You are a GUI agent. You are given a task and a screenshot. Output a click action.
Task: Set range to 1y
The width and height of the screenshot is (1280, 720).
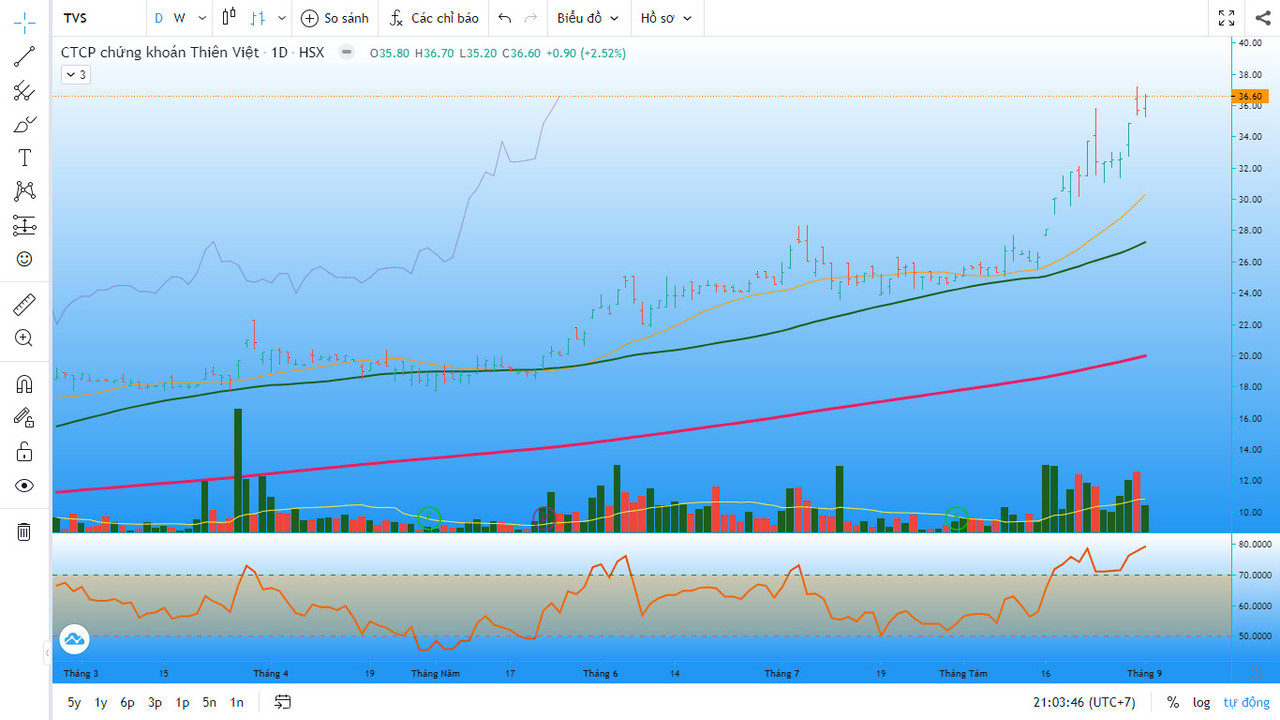[101, 702]
